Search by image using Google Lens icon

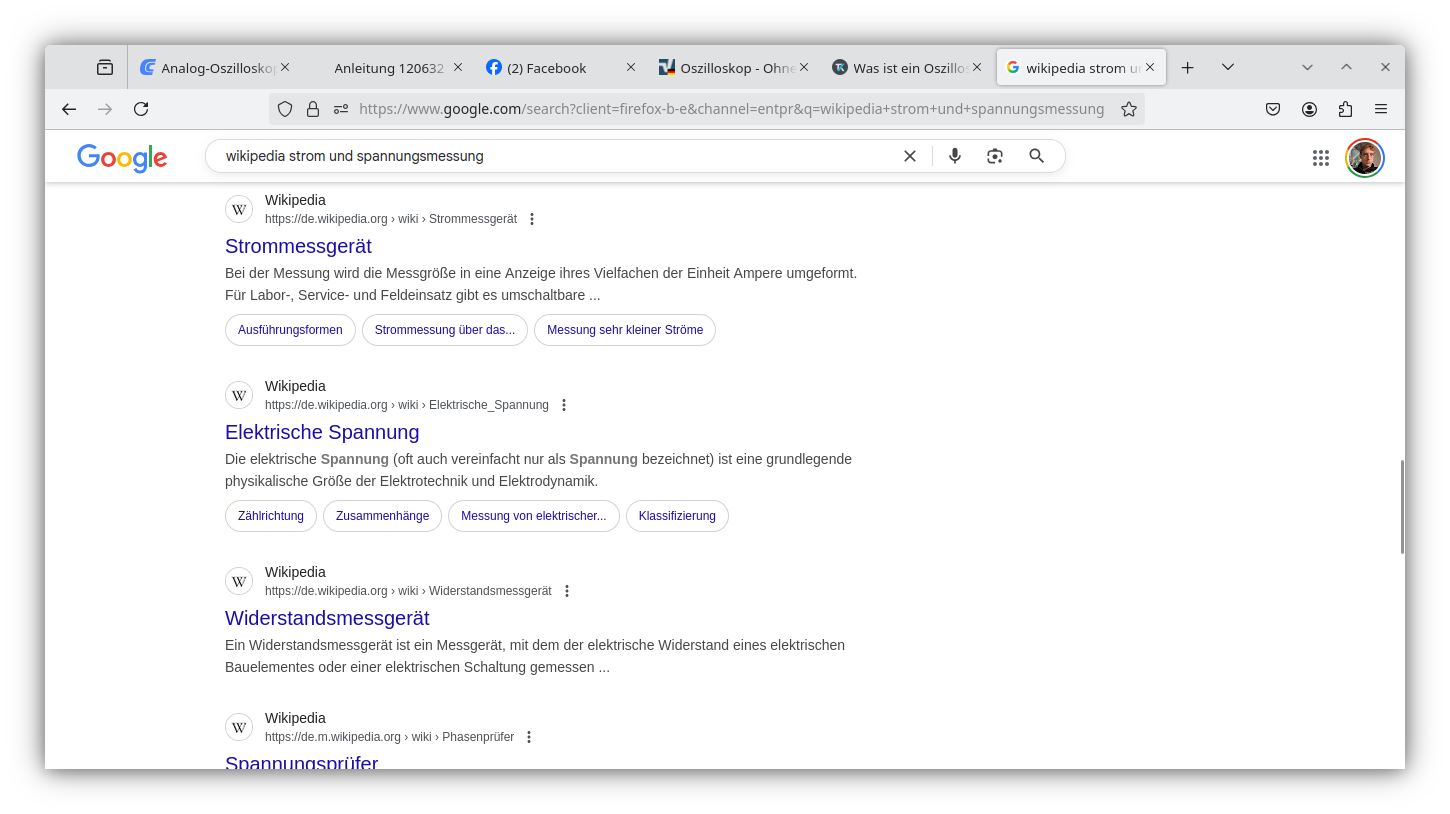point(994,156)
